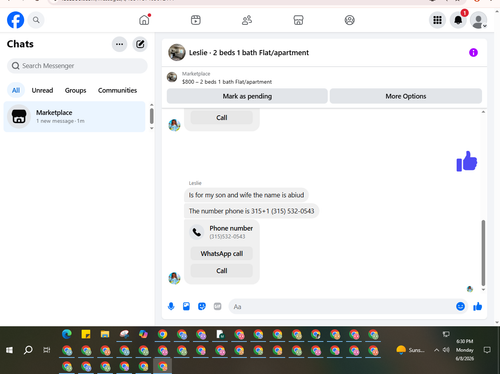Open the Marketplace conversation in chat list
This screenshot has width=500, height=374.
point(74,117)
